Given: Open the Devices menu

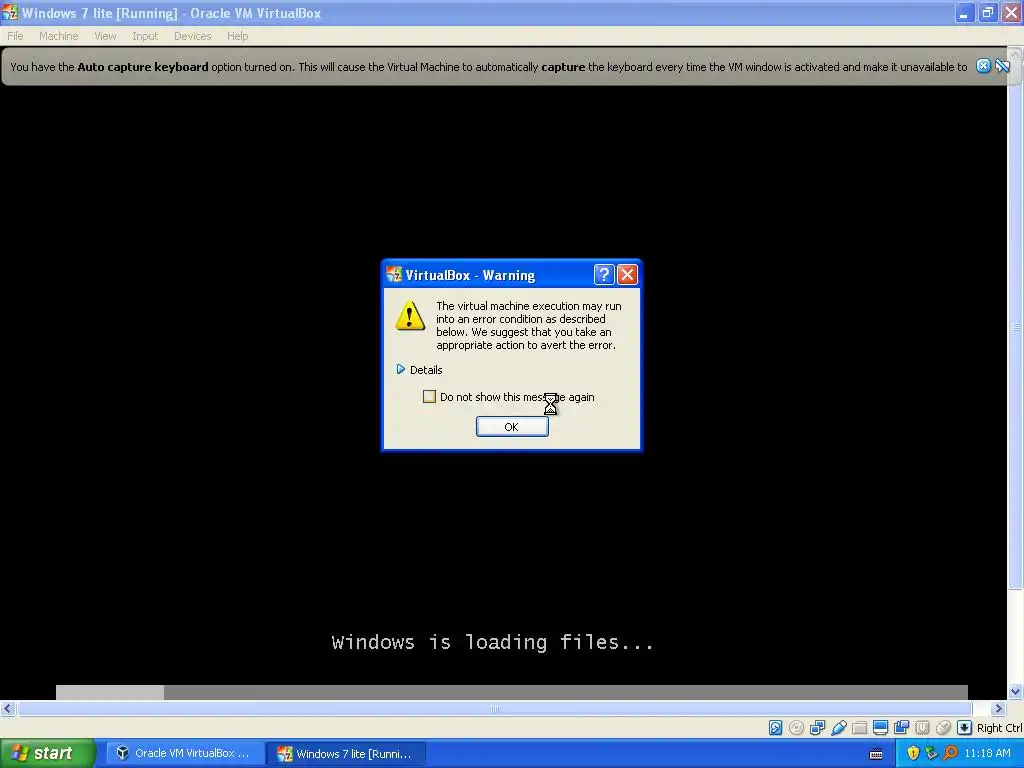Looking at the screenshot, I should tap(193, 36).
